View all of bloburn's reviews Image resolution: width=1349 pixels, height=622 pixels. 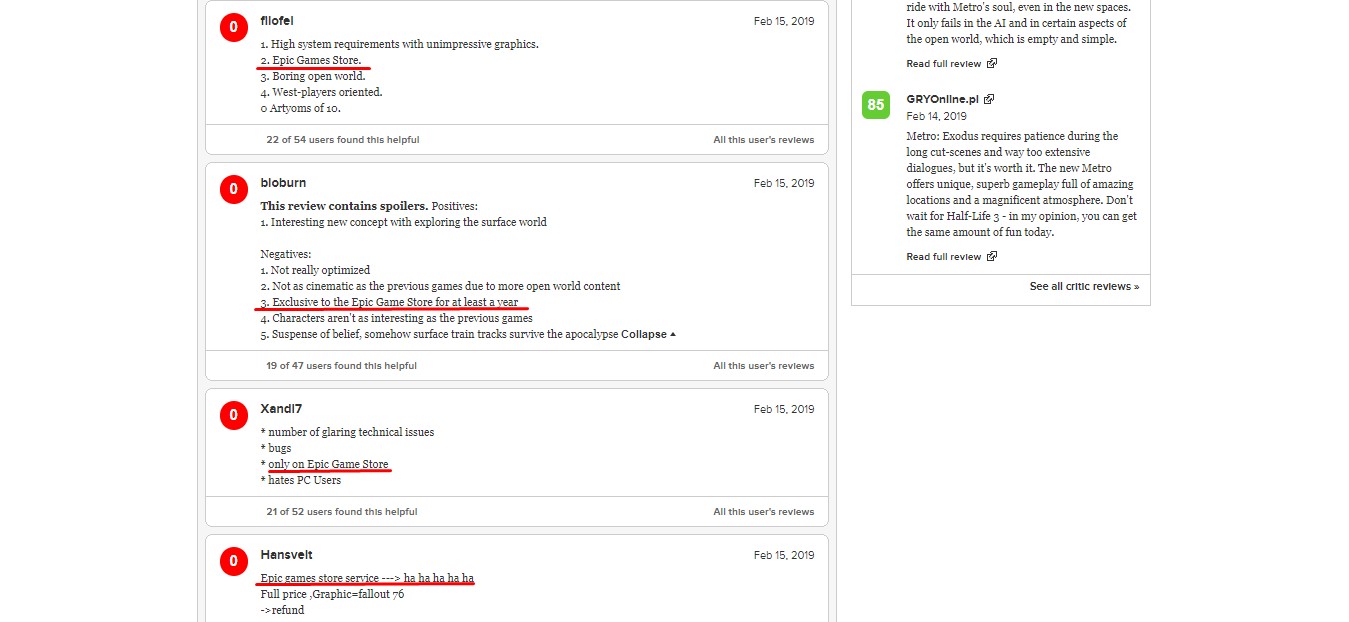click(763, 366)
